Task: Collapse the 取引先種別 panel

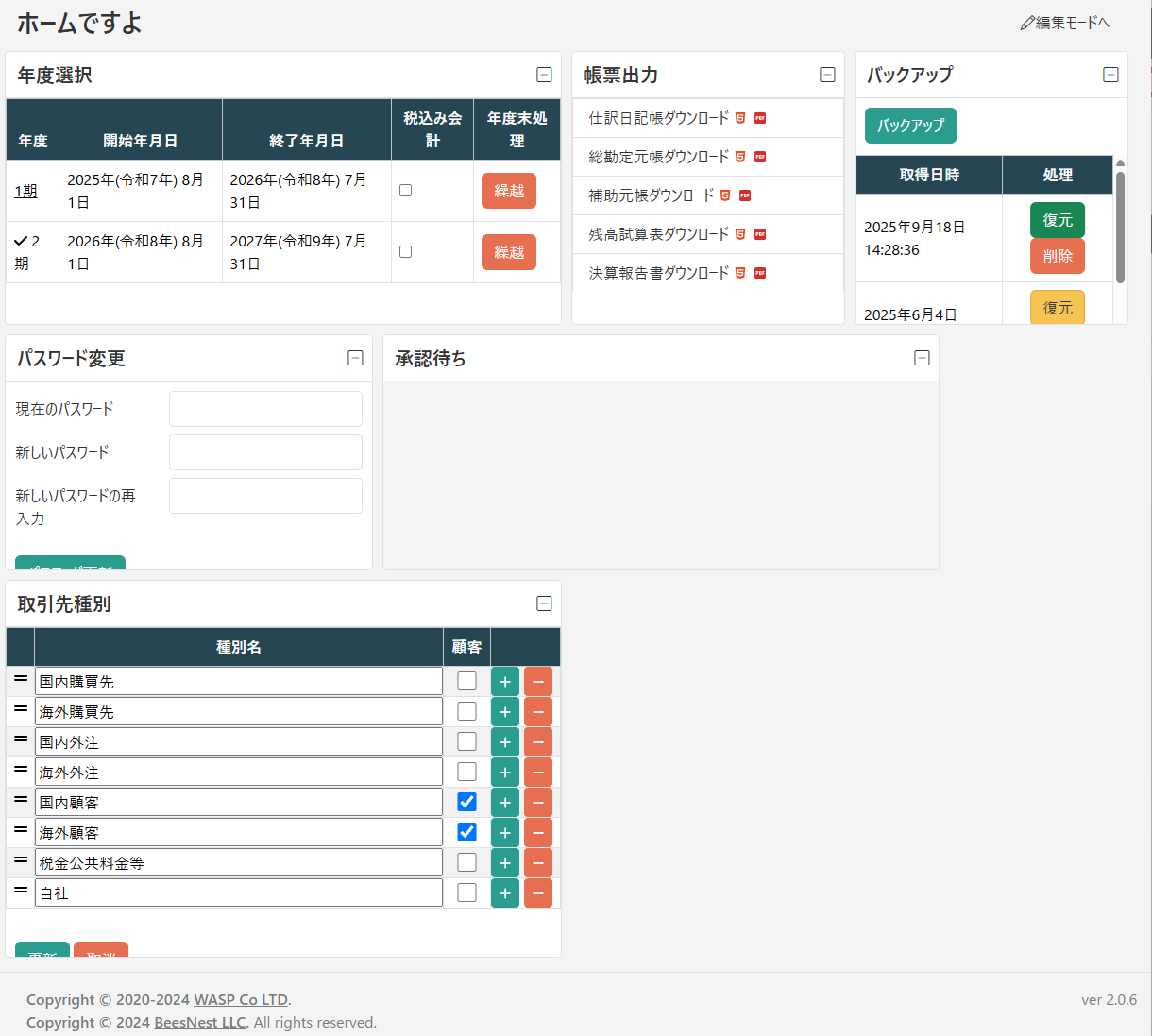Action: pos(544,603)
